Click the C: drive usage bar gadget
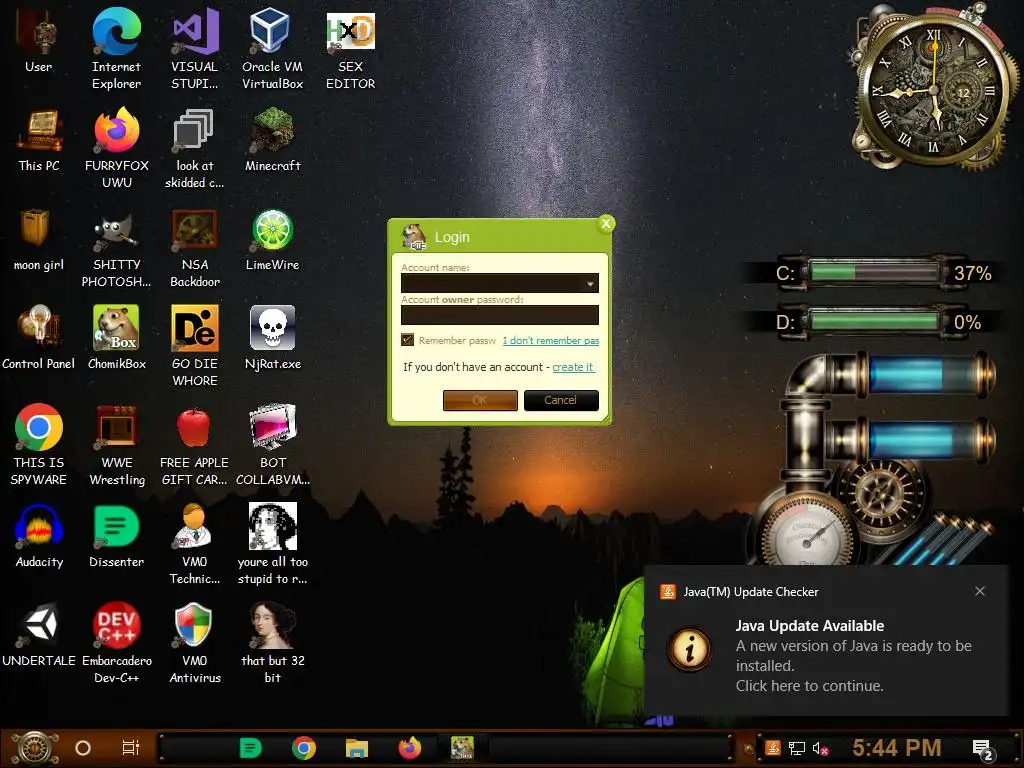The height and width of the screenshot is (768, 1024). pos(874,272)
